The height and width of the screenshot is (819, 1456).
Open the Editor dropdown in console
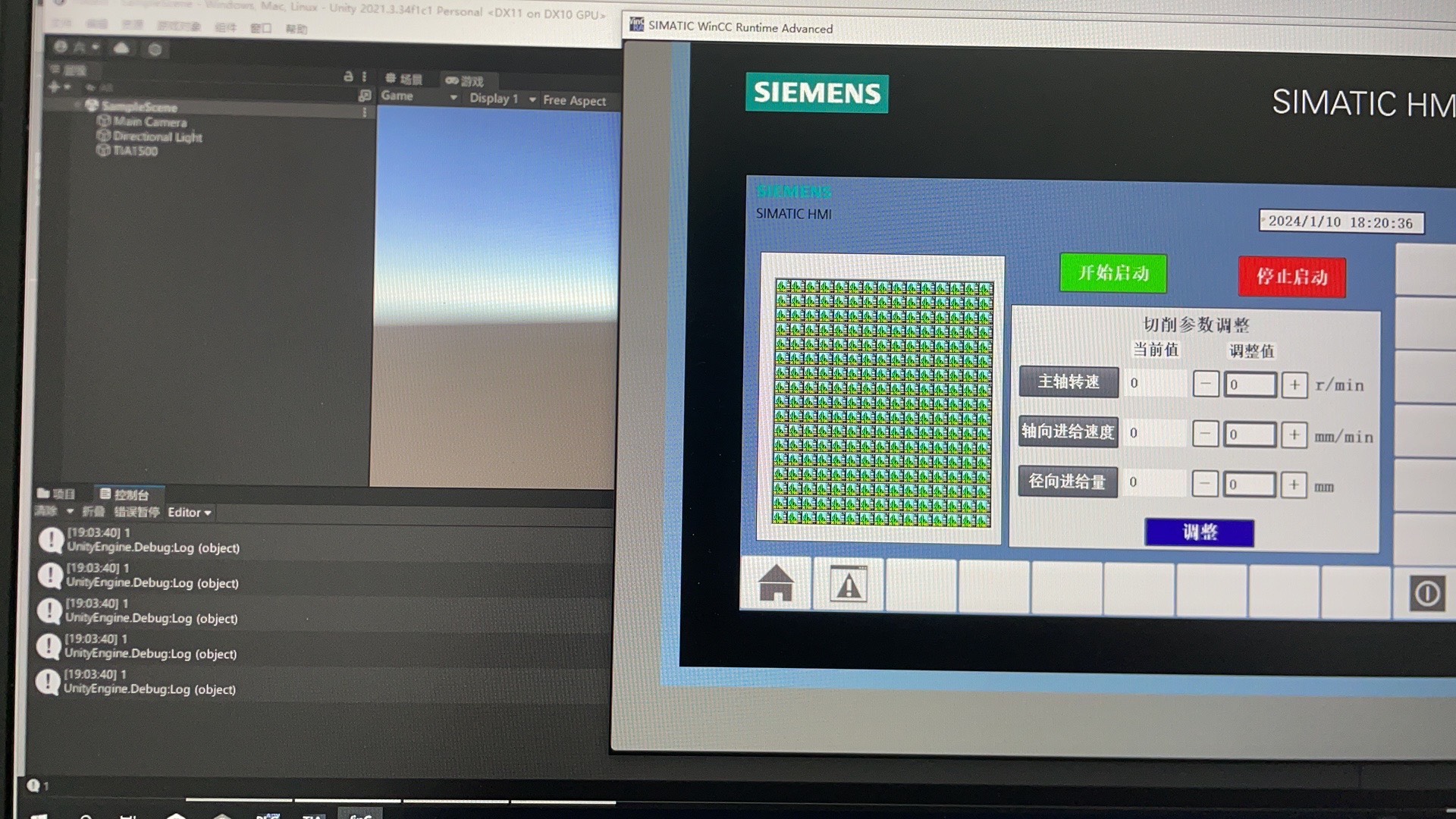[x=189, y=513]
